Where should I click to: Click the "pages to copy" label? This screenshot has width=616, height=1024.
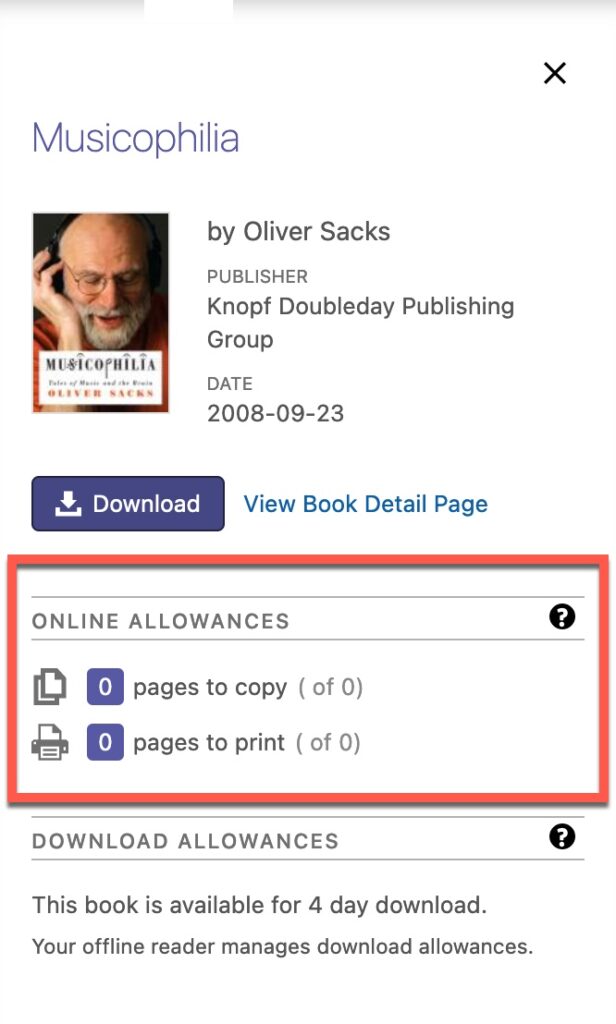210,688
